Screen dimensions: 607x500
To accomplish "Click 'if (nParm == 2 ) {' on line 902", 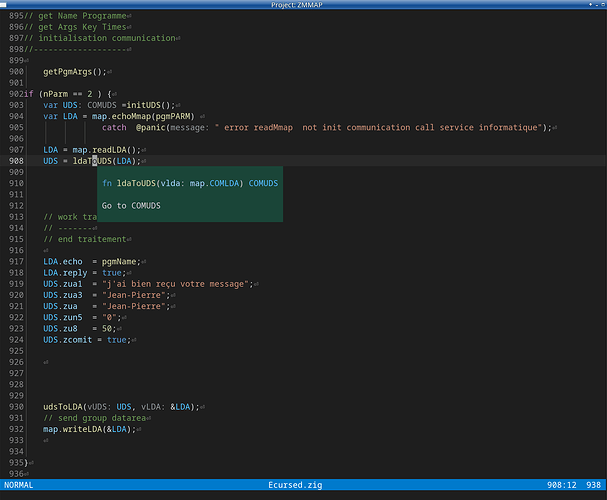I will (68, 94).
